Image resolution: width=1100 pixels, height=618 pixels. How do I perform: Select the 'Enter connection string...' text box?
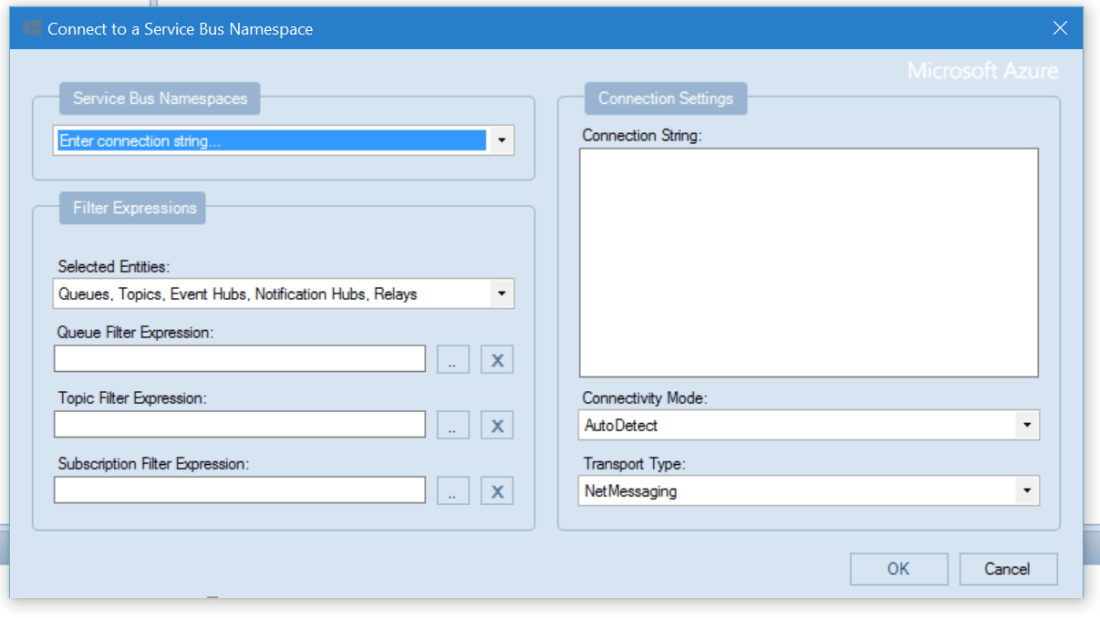(270, 141)
